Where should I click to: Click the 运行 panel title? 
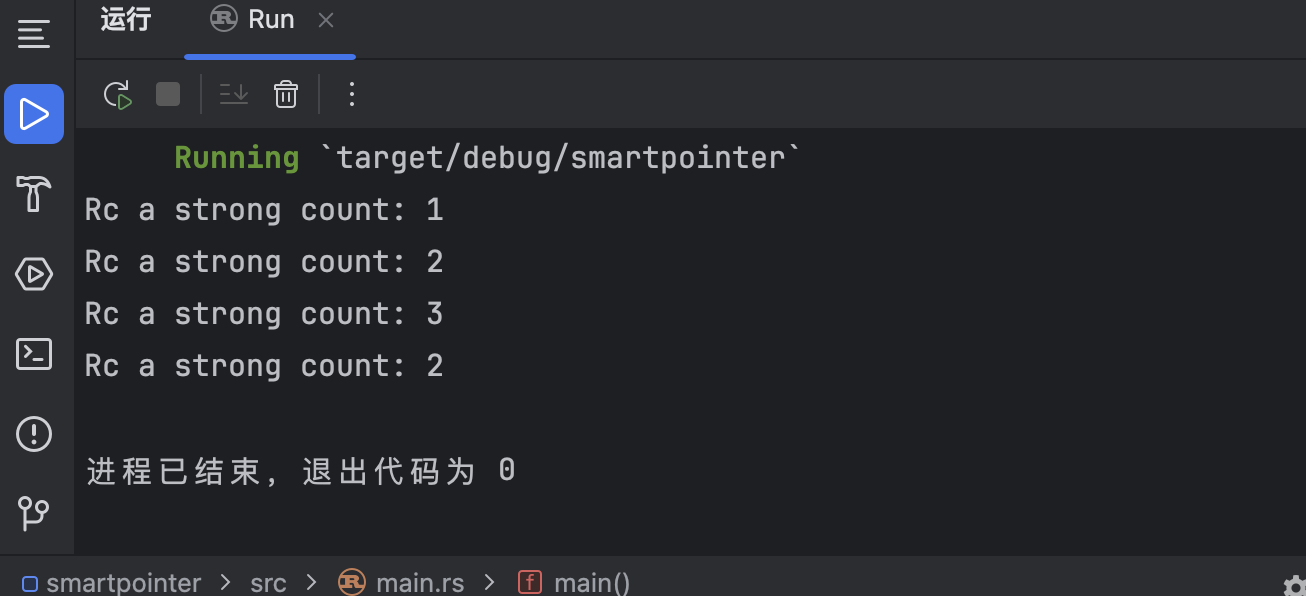tap(126, 20)
